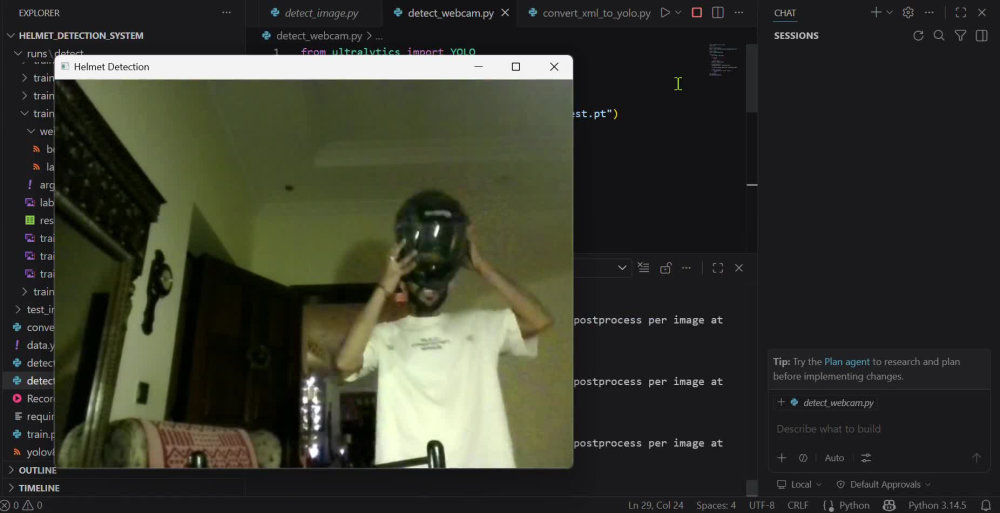The height and width of the screenshot is (513, 1000).
Task: Open new chat options dropdown chevron
Action: (889, 13)
